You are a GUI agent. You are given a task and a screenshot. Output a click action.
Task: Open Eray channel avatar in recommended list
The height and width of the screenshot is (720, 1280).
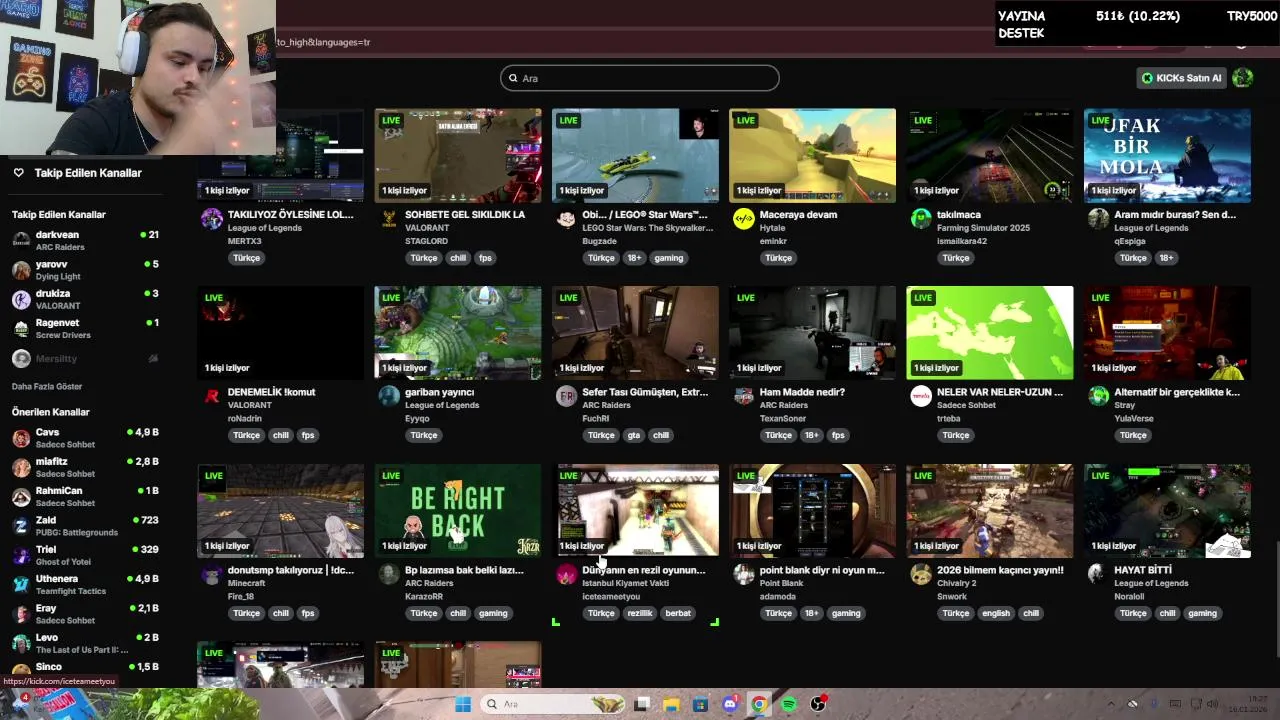tap(21, 613)
